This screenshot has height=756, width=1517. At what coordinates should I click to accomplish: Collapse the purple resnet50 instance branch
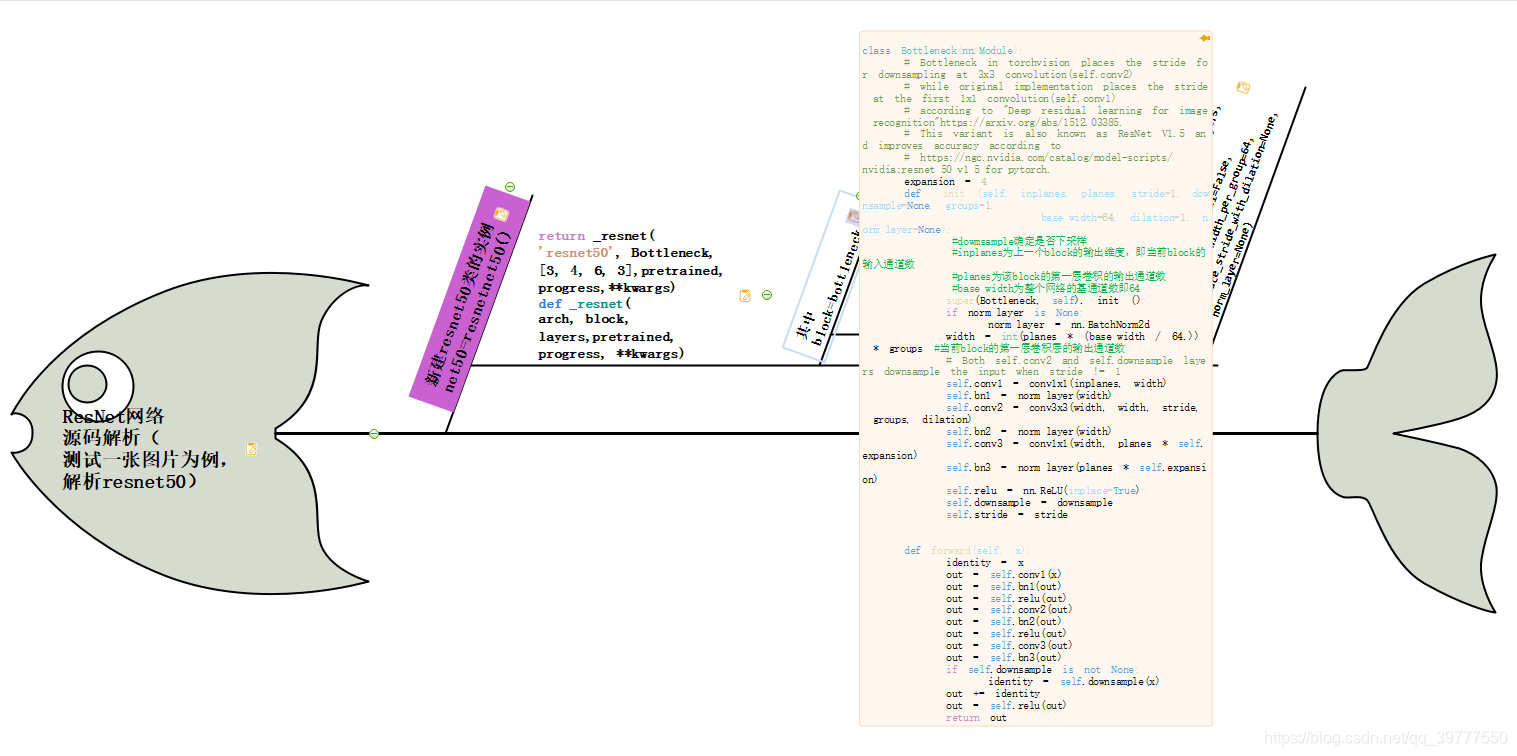pyautogui.click(x=510, y=186)
